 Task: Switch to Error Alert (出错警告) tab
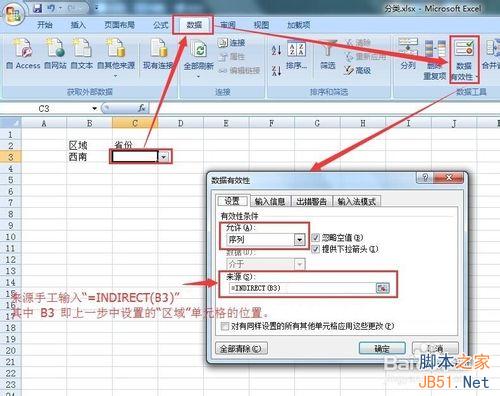312,201
